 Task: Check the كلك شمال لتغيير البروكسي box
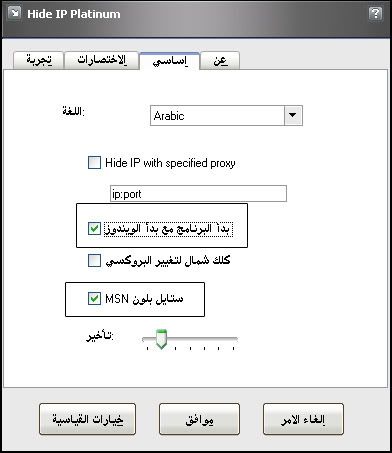(94, 261)
